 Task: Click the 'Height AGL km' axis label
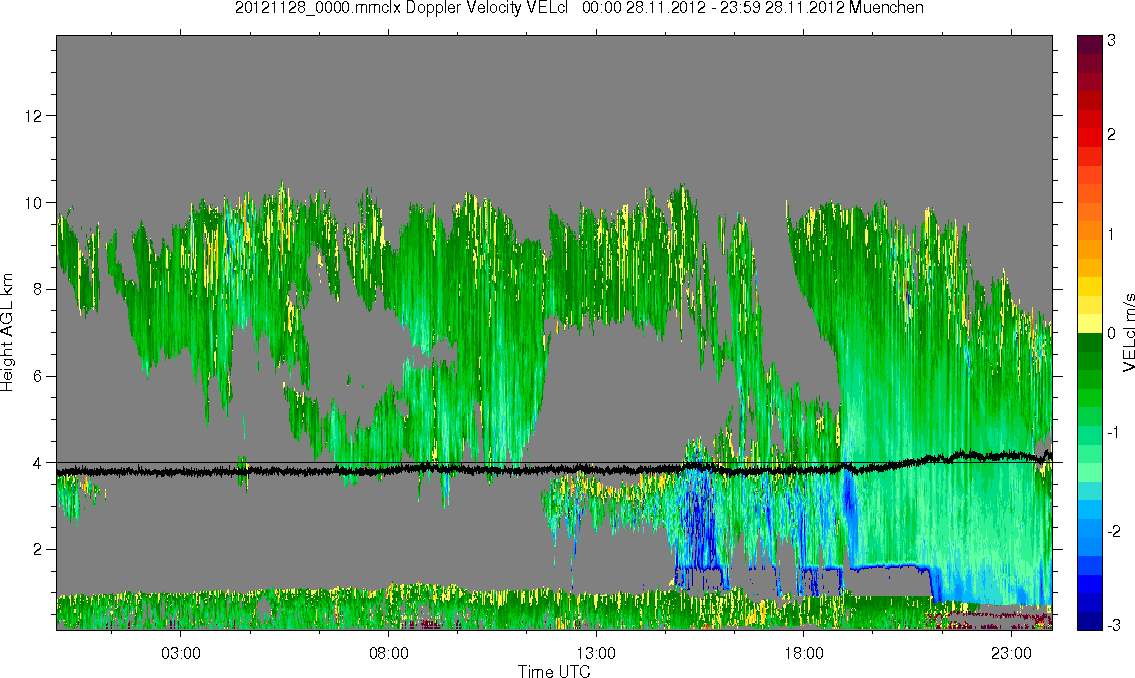[7, 332]
